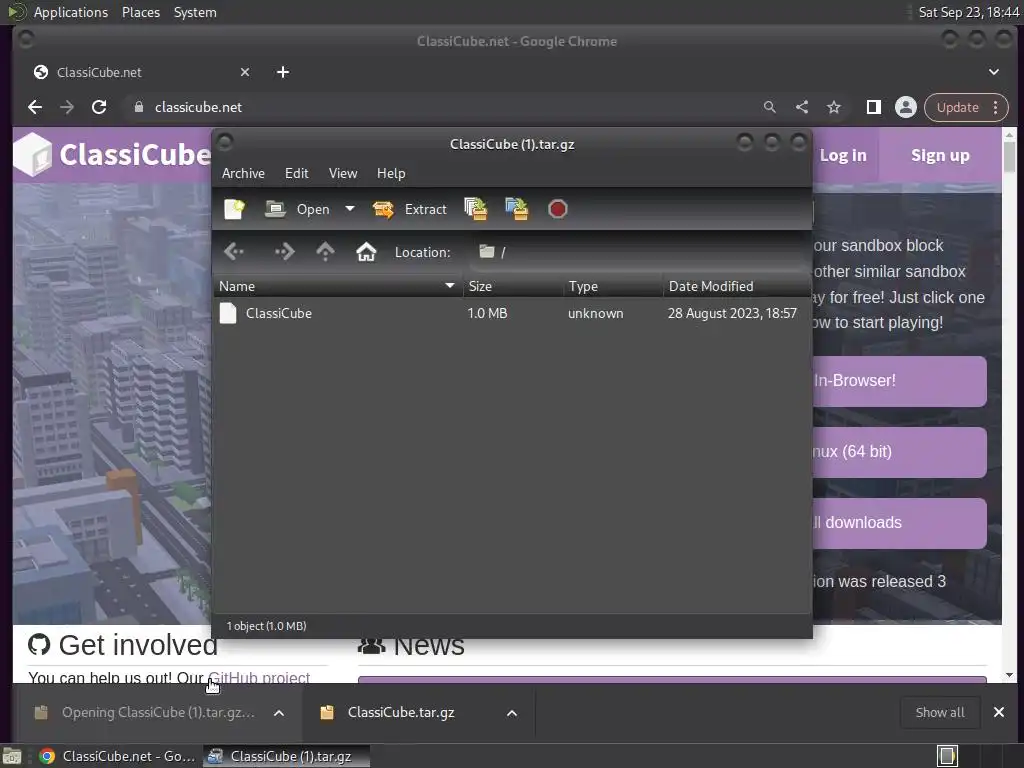The image size is (1024, 768).
Task: Click the padlock site info icon
Action: tap(138, 107)
